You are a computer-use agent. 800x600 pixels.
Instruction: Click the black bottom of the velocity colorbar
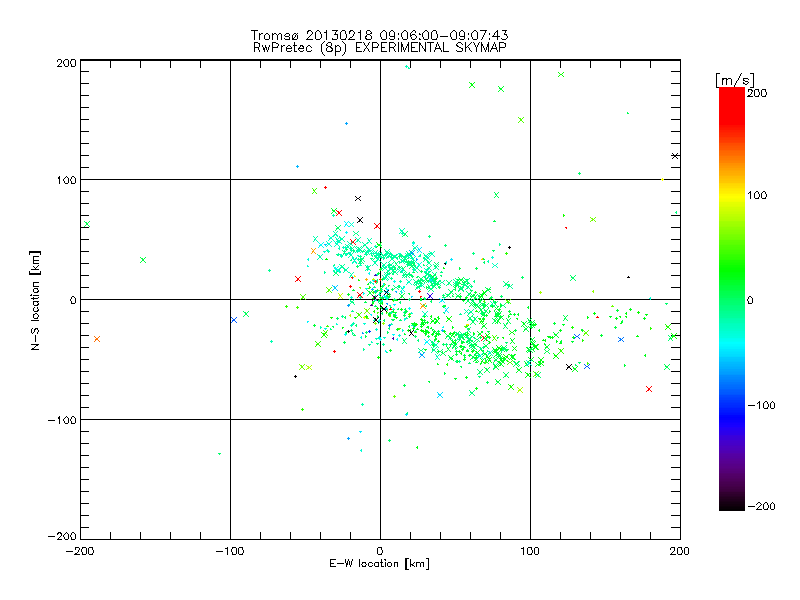pyautogui.click(x=732, y=503)
